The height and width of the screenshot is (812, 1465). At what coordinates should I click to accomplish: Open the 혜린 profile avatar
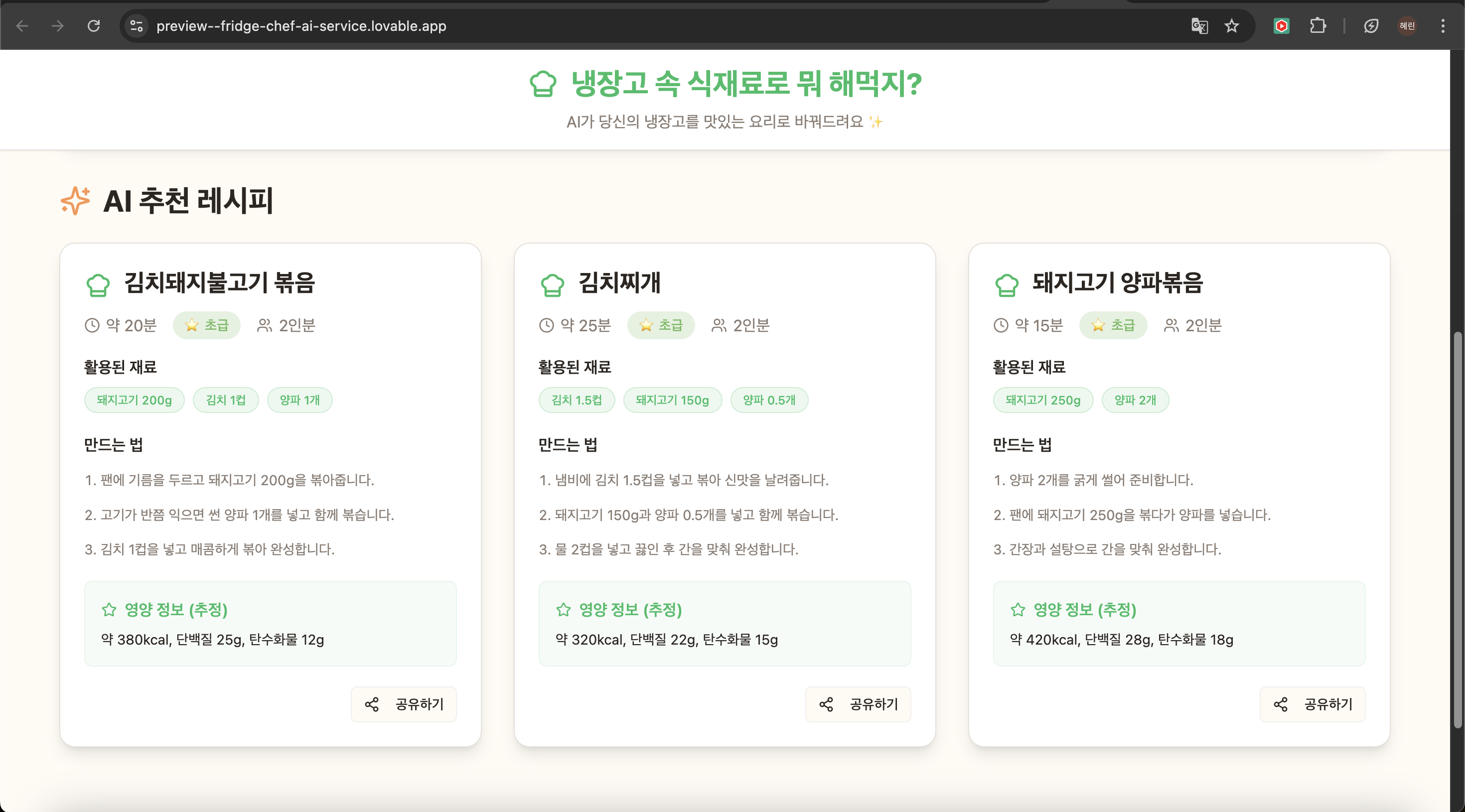(x=1407, y=25)
